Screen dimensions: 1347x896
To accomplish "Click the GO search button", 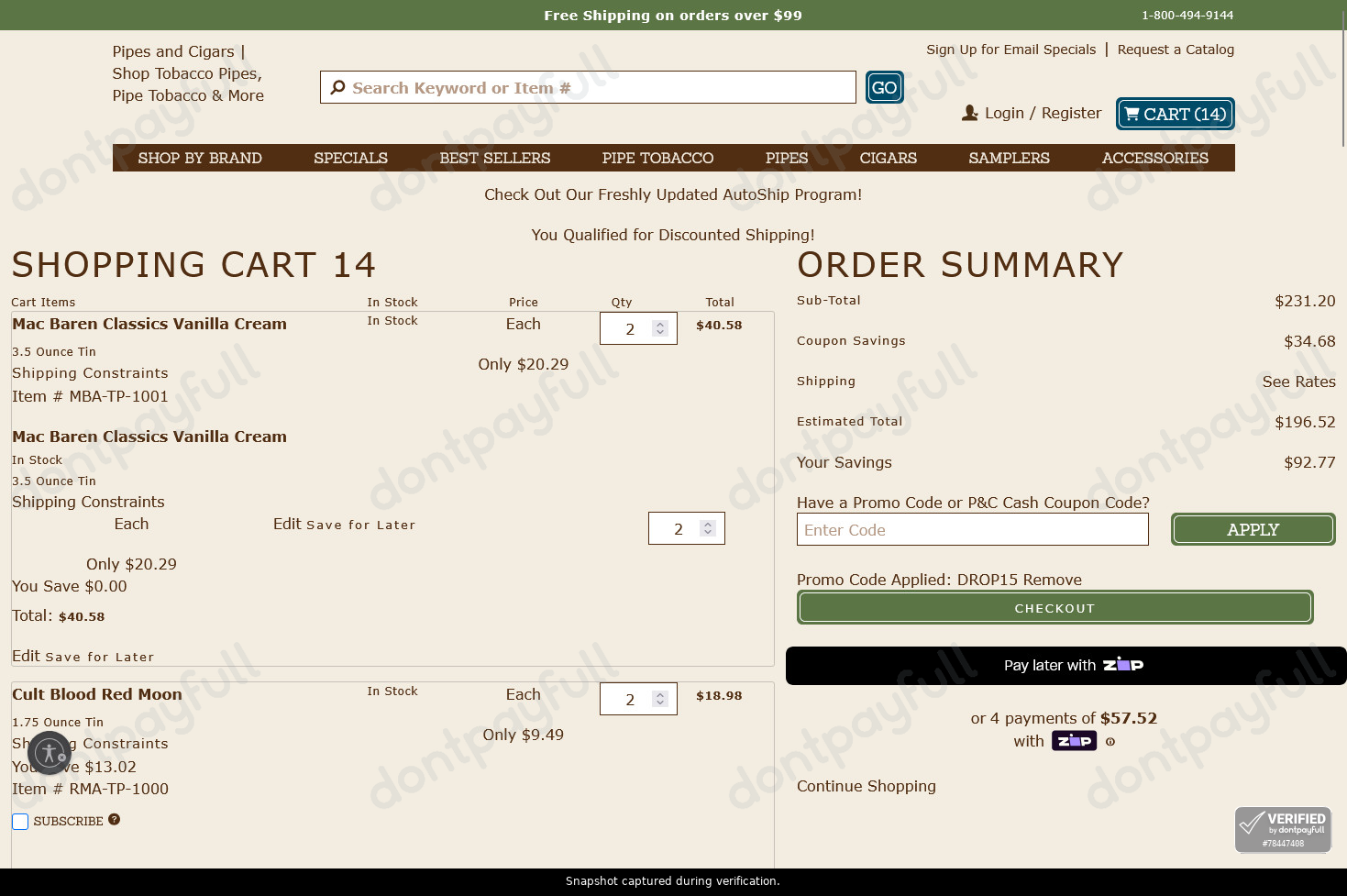I will coord(885,87).
